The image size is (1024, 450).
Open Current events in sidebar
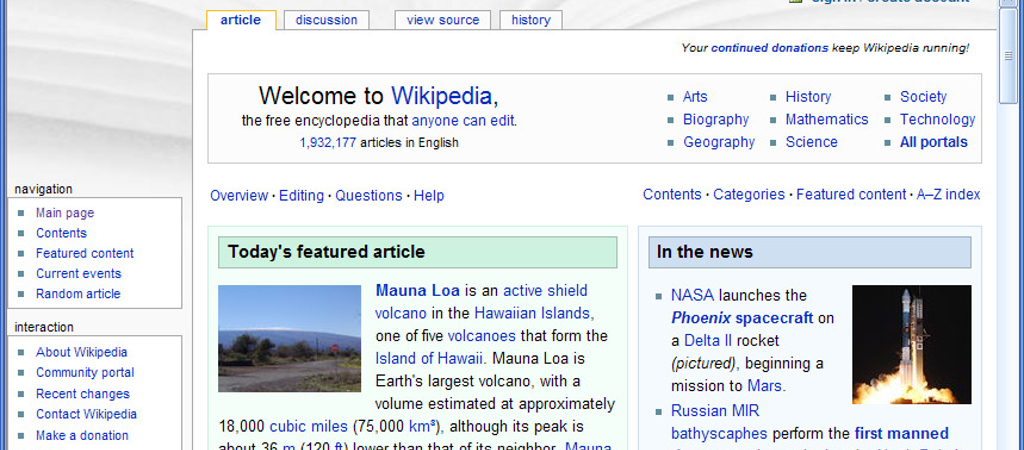point(78,274)
